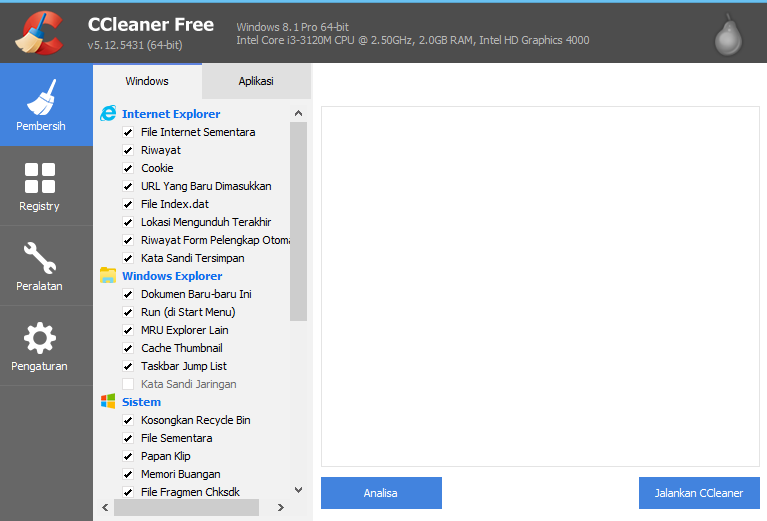767x521 pixels.
Task: Toggle Cache Thumbnail checkbox
Action: (128, 348)
